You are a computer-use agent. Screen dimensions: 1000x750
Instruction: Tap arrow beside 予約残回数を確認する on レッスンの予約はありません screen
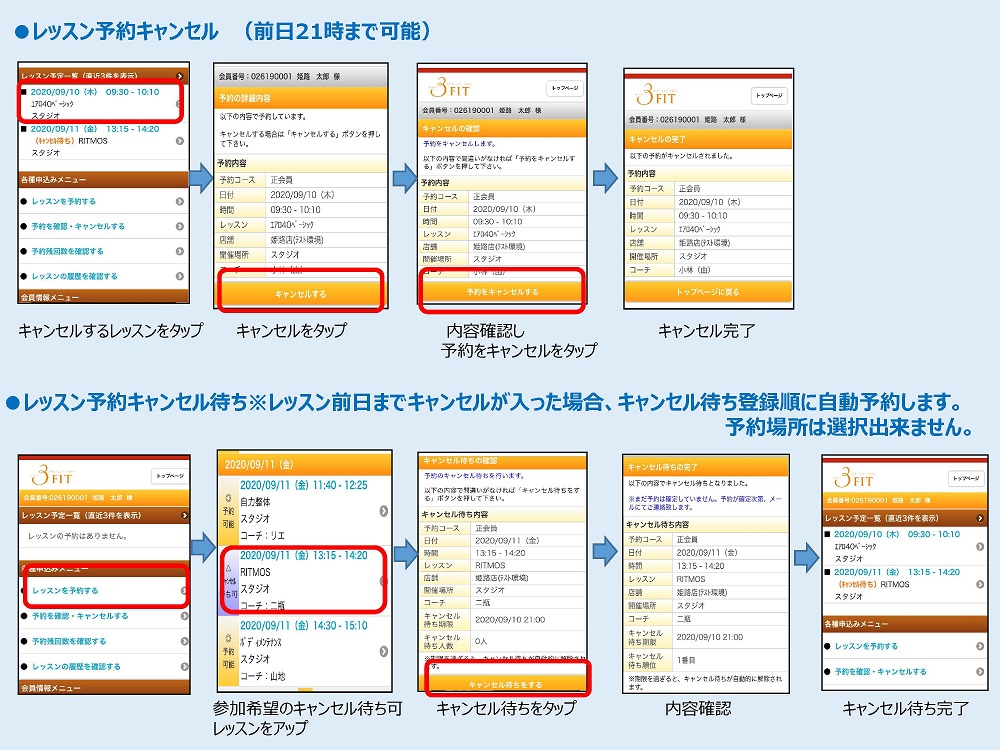[184, 641]
